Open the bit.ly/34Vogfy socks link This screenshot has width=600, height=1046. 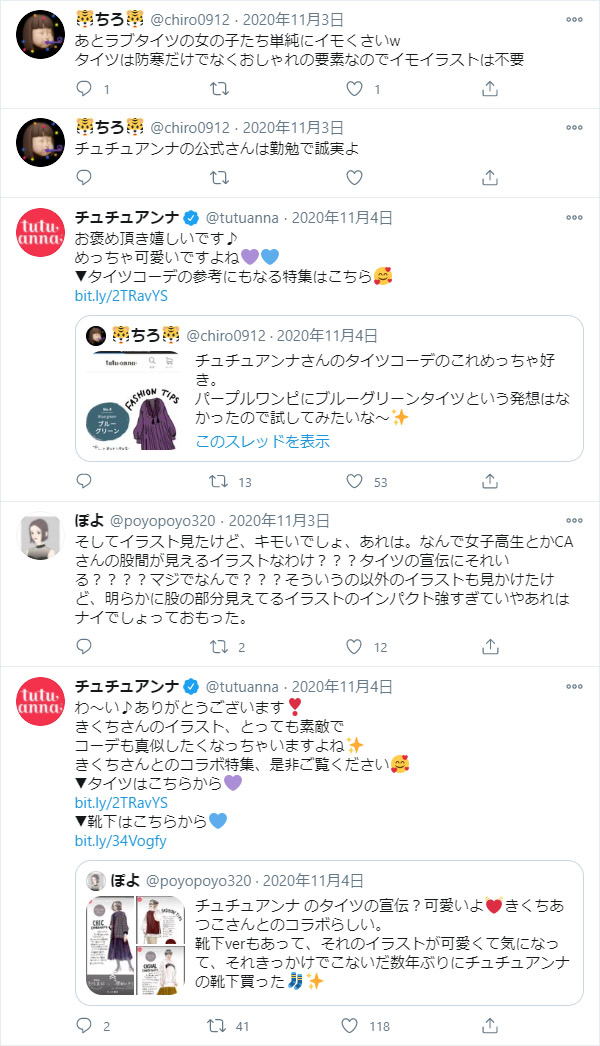[x=121, y=841]
